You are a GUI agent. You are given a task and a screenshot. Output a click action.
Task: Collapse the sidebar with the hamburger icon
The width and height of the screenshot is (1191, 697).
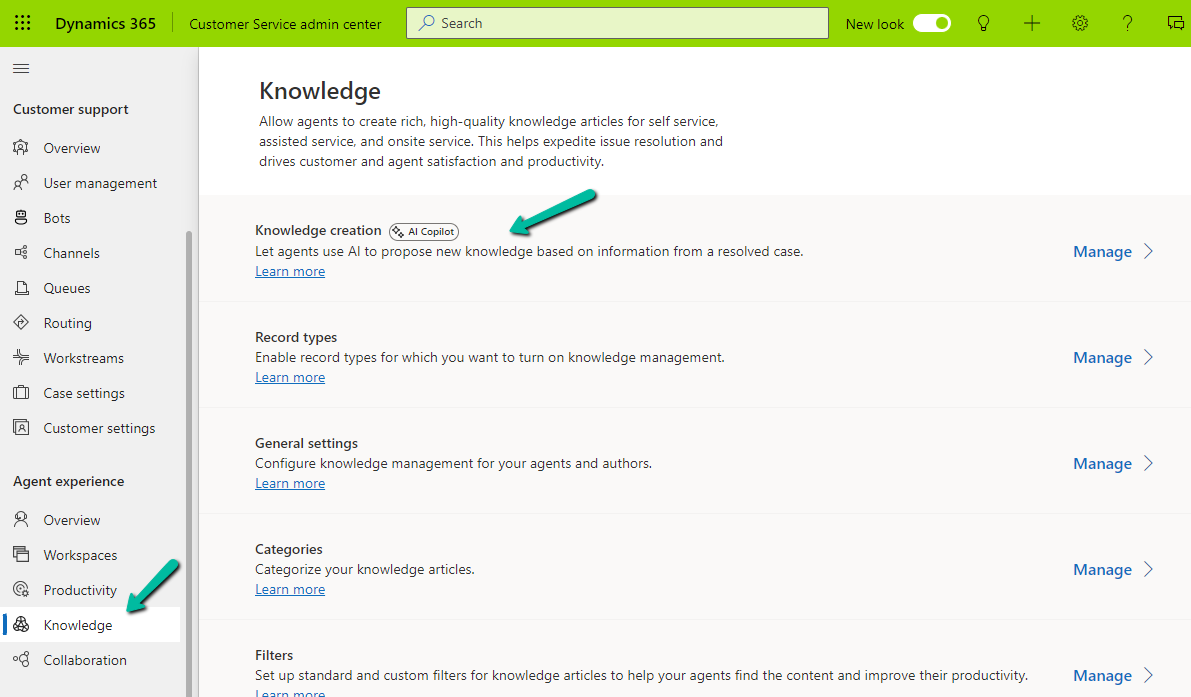coord(21,68)
